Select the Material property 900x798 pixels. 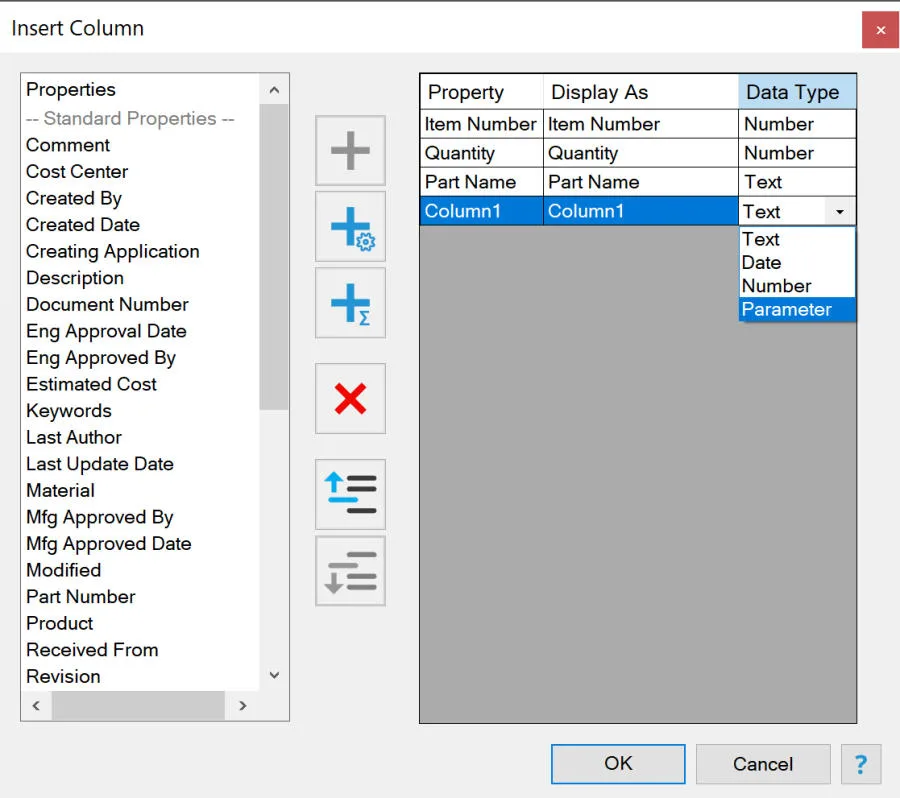pos(60,490)
